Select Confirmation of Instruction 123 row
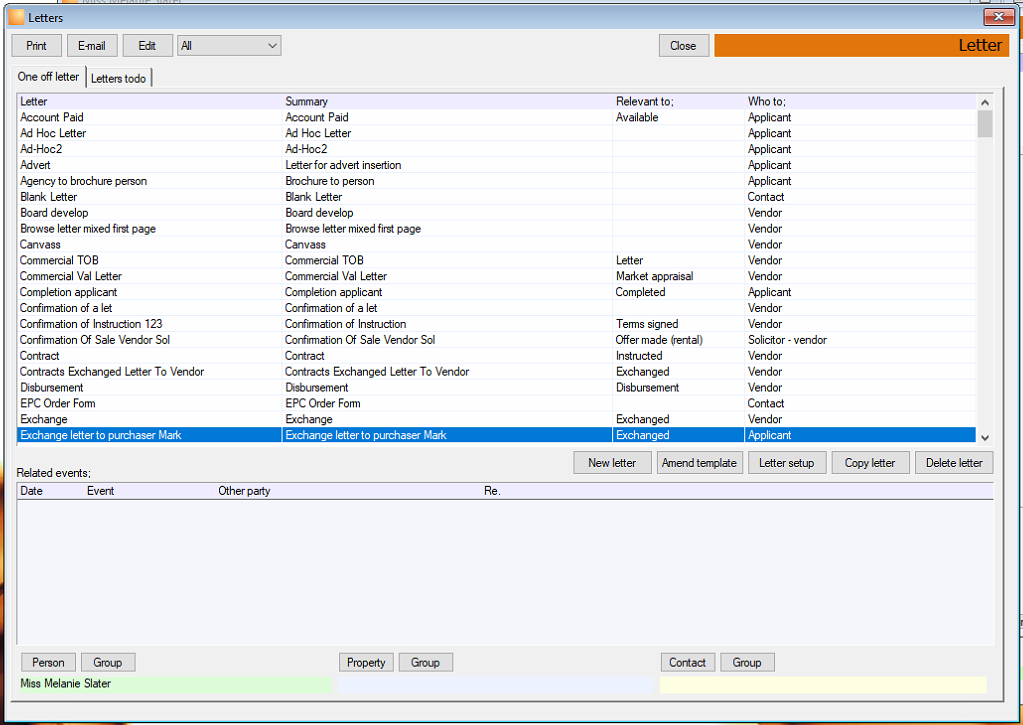The height and width of the screenshot is (725, 1023). [x=496, y=324]
